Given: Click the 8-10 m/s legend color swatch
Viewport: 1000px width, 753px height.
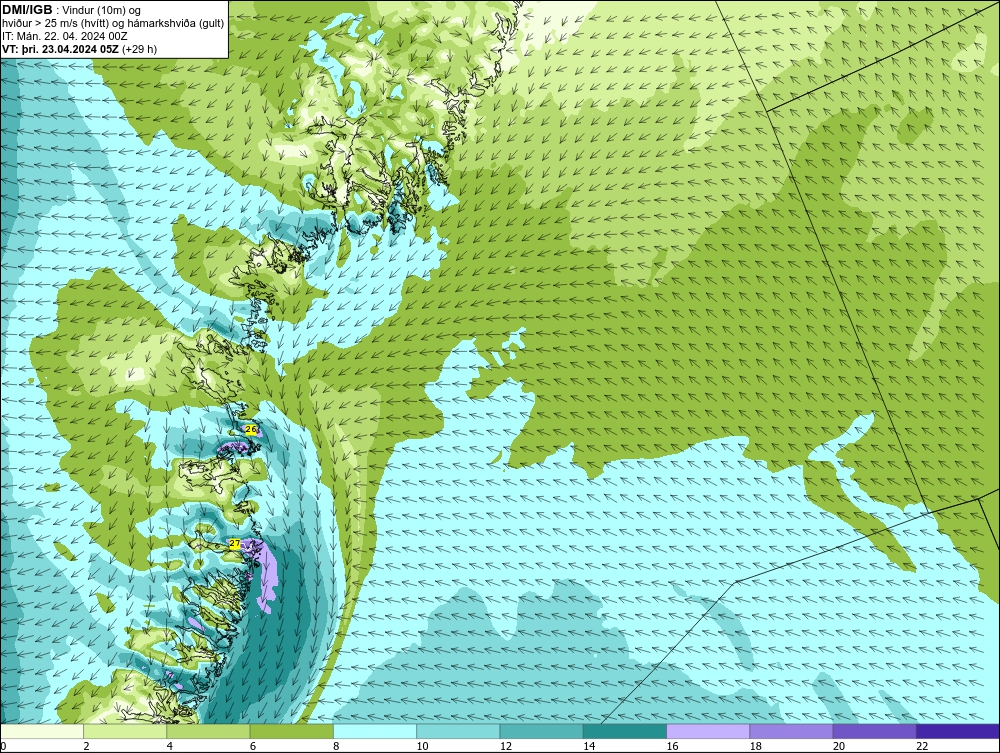Looking at the screenshot, I should point(375,731).
